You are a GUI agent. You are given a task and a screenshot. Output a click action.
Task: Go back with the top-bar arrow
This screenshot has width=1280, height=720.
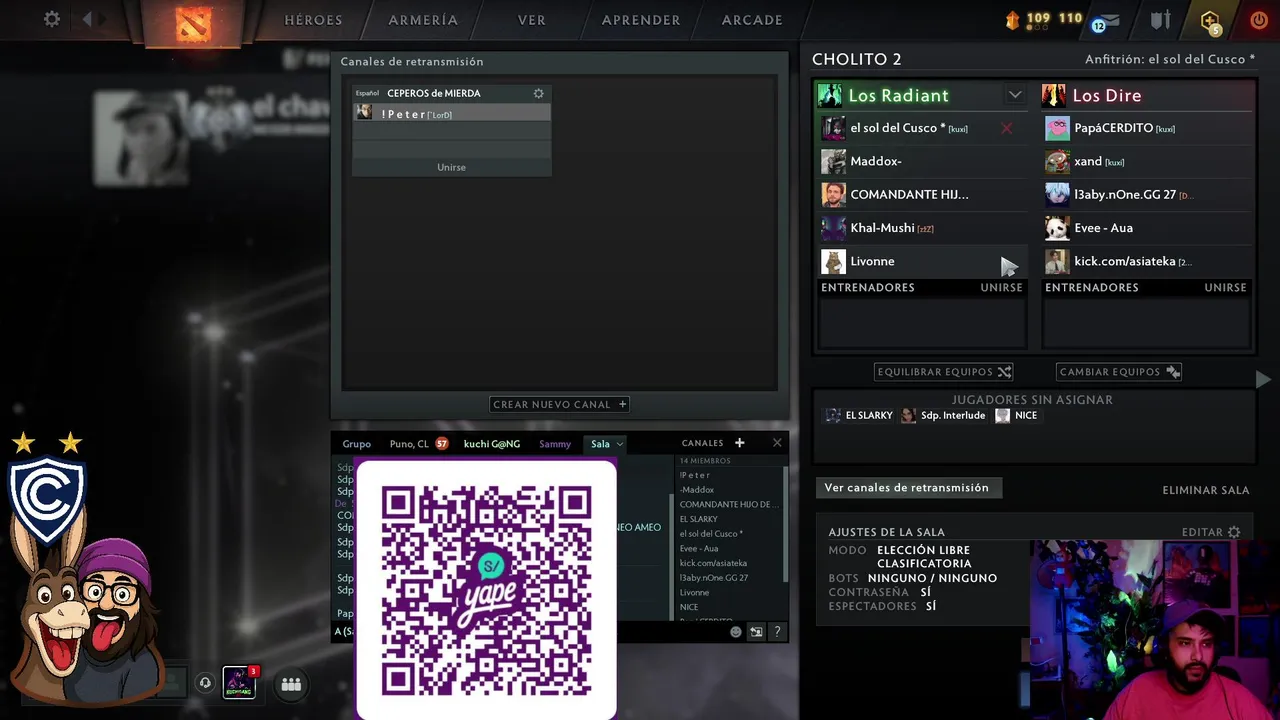click(x=87, y=19)
